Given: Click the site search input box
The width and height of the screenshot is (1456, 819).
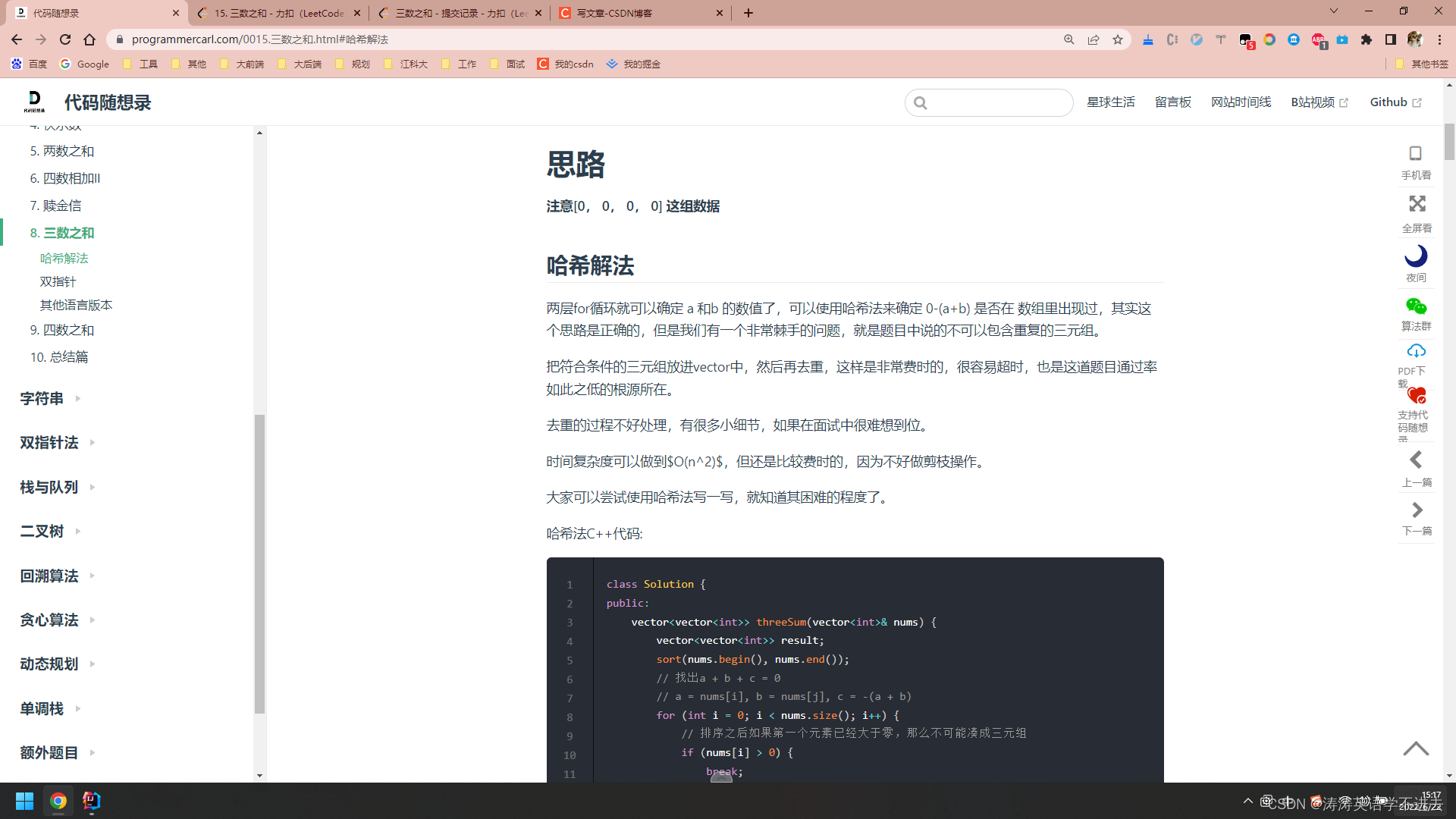Looking at the screenshot, I should coord(990,102).
